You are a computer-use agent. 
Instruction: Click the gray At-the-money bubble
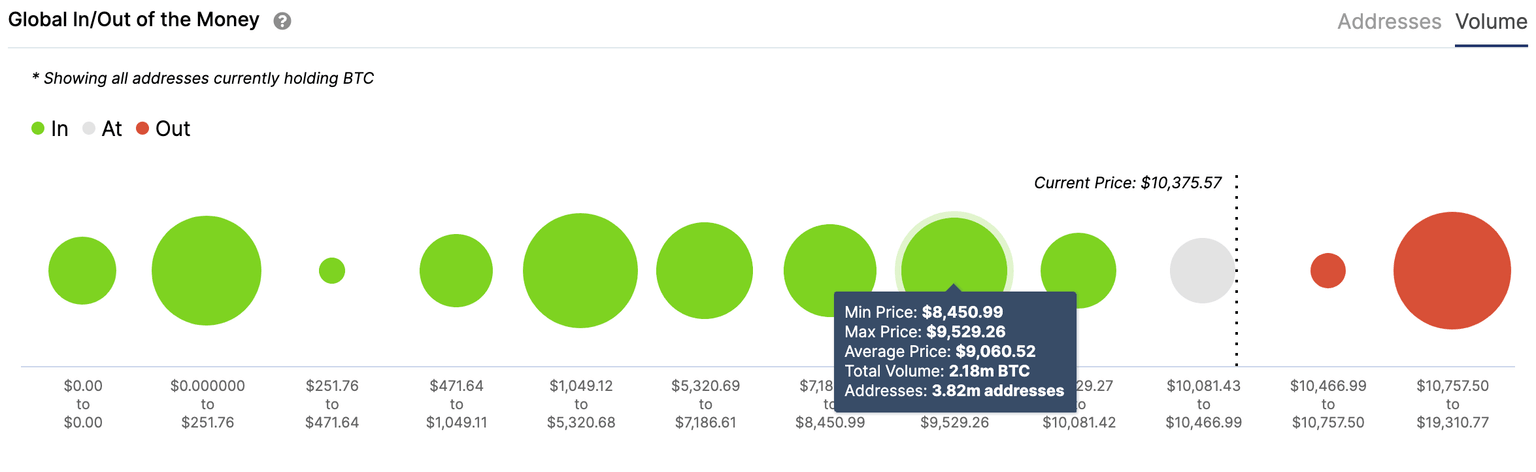1202,270
